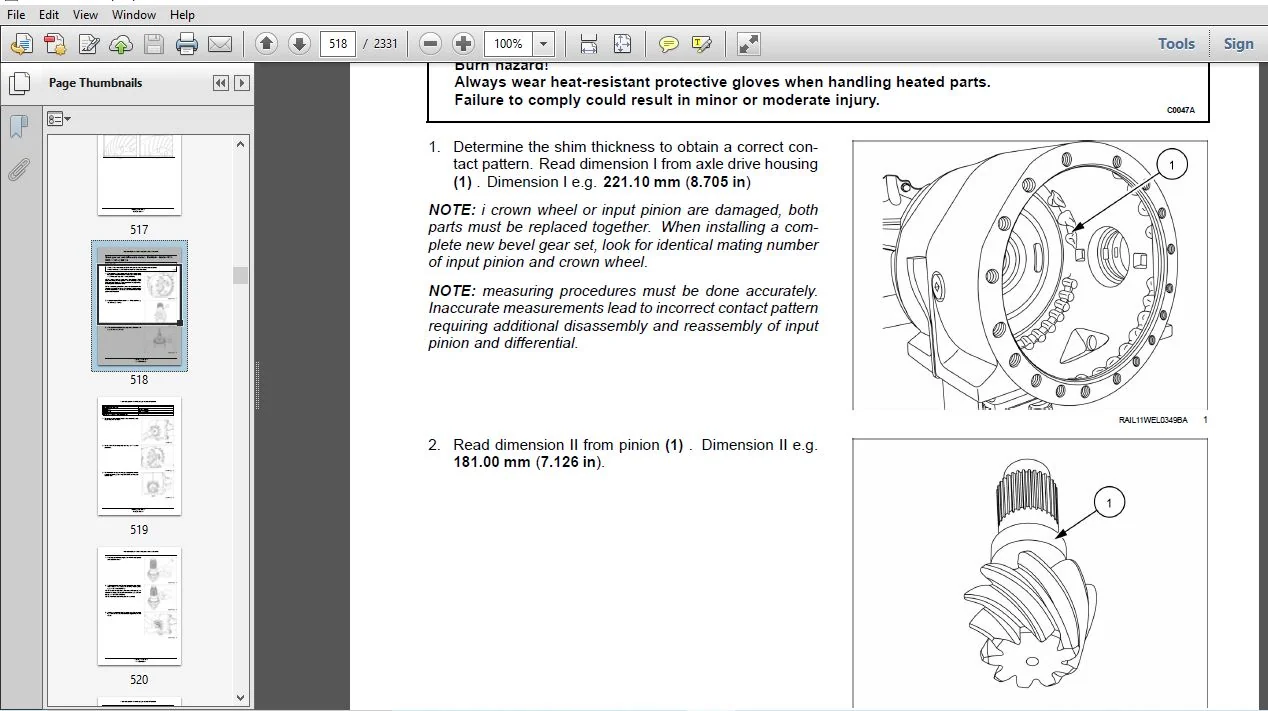This screenshot has height=711, width=1268.
Task: Open the Bookmarks panel icon
Action: click(18, 127)
